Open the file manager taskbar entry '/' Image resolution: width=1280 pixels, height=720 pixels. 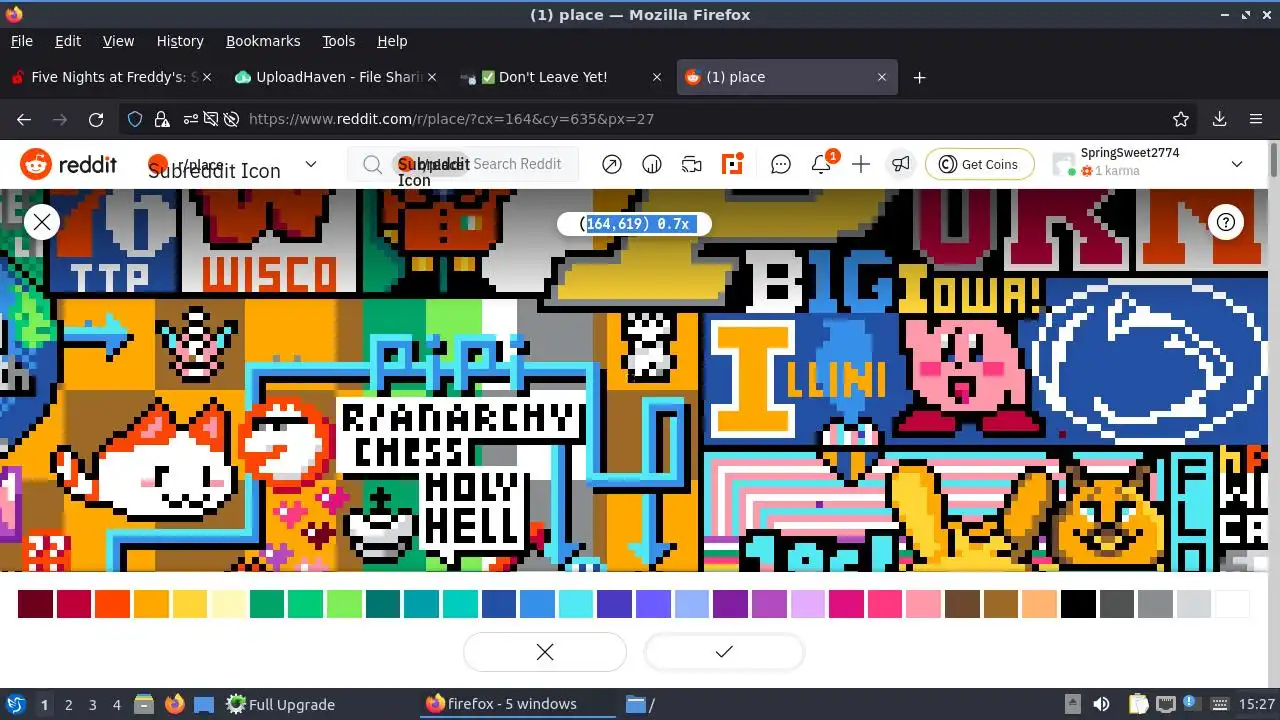click(641, 704)
